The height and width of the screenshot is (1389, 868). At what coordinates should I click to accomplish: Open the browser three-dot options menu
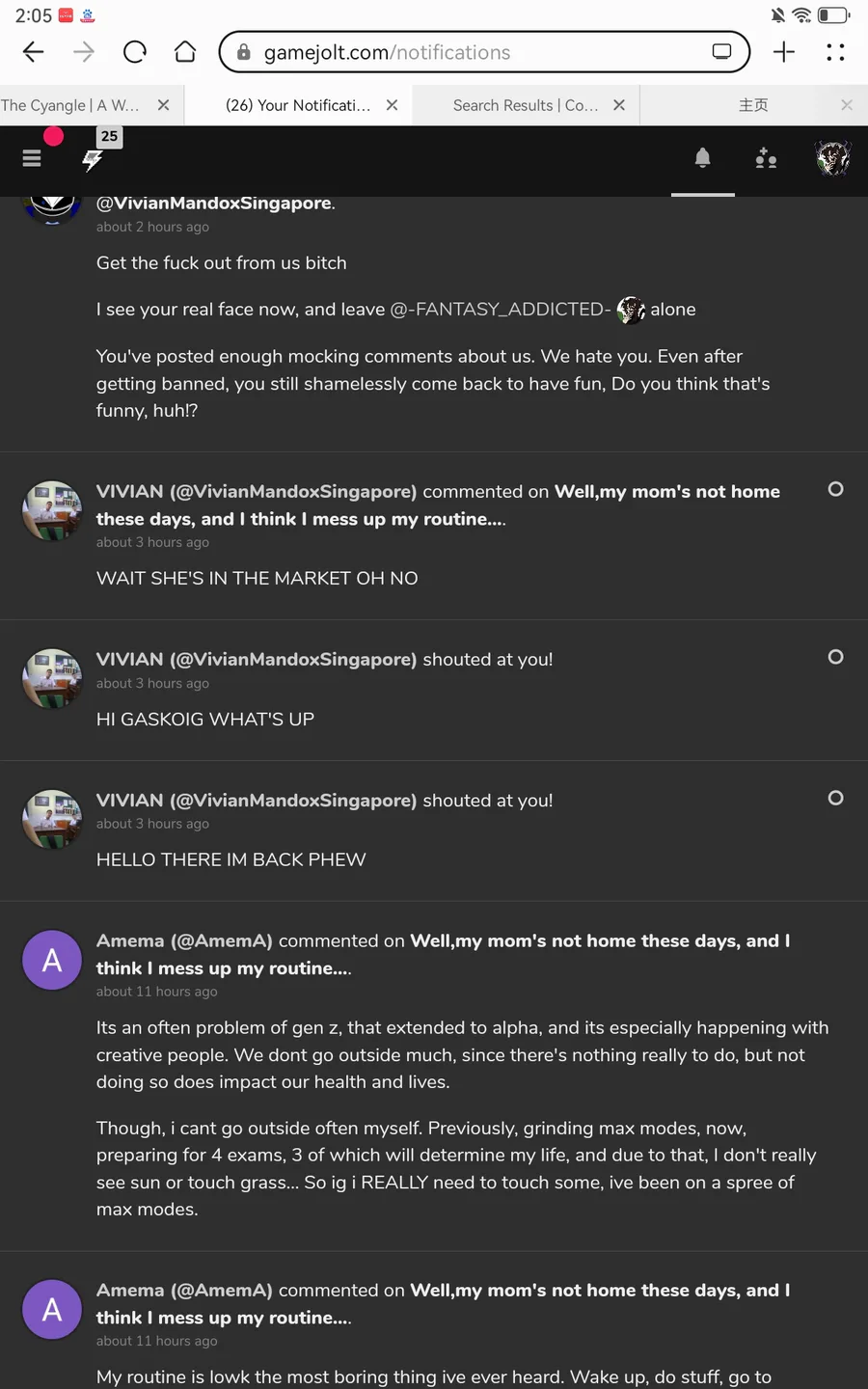(x=835, y=52)
